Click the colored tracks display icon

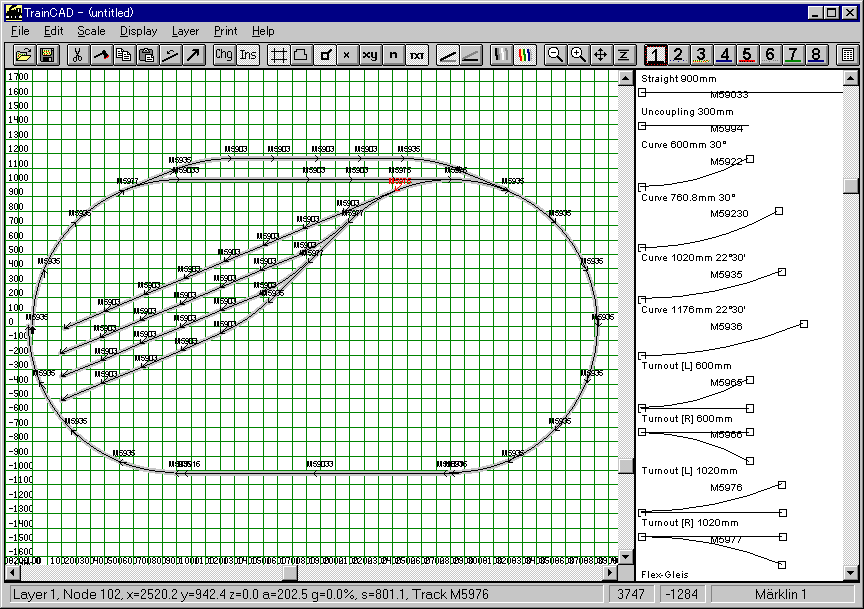(525, 55)
